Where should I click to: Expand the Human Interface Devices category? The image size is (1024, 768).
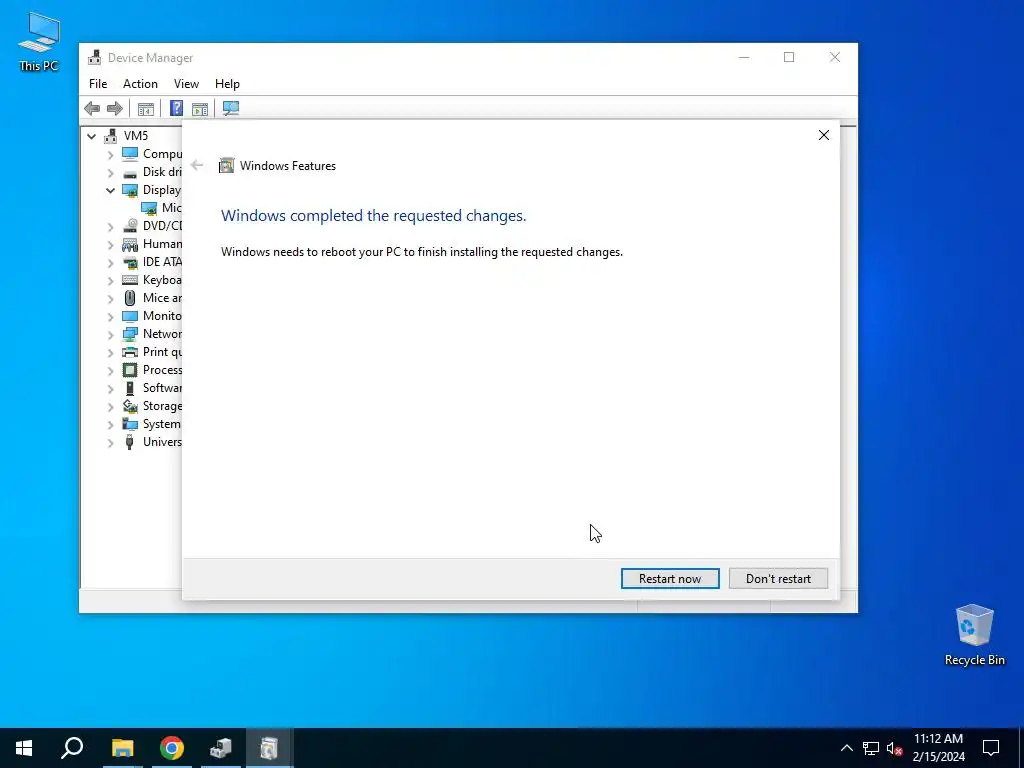click(x=110, y=245)
